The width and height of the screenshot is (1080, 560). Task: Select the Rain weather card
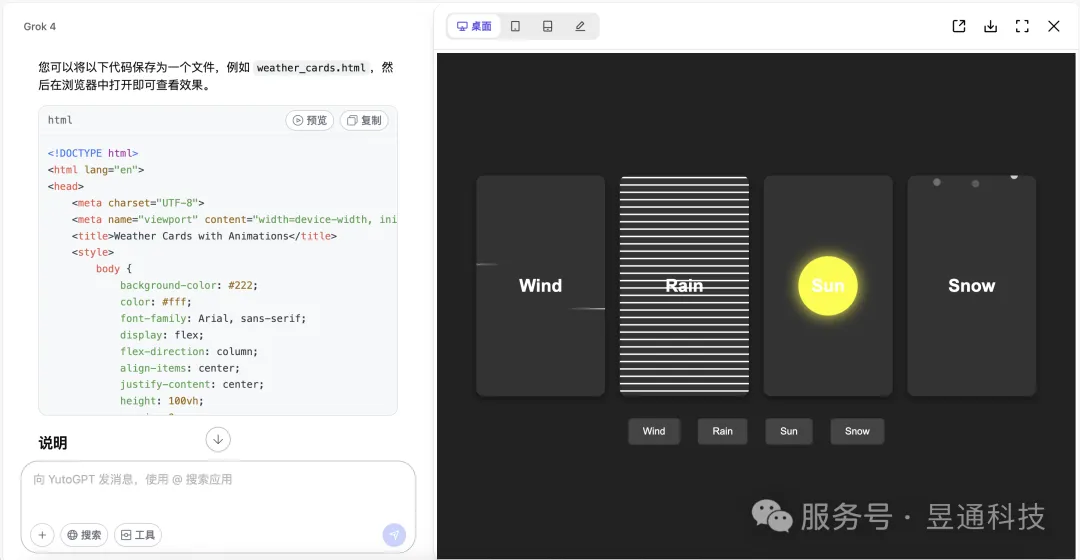(x=684, y=285)
